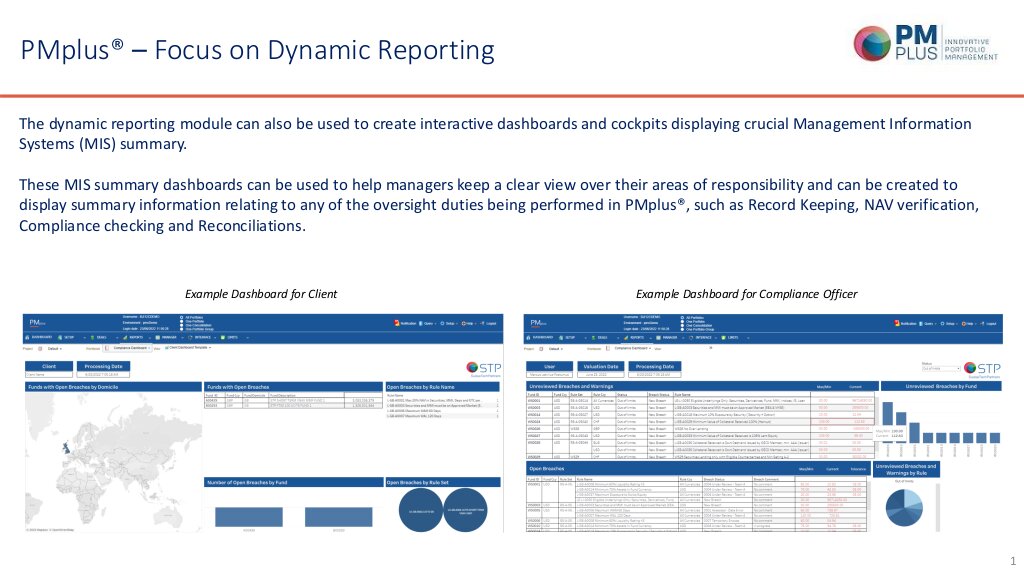Screen dimensions: 1024x576
Task: Click Help icon in Compliance Officer dashboard
Action: click(963, 324)
